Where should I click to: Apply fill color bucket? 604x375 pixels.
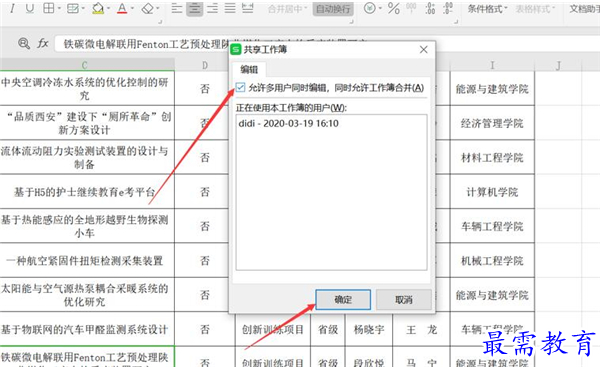pos(98,8)
